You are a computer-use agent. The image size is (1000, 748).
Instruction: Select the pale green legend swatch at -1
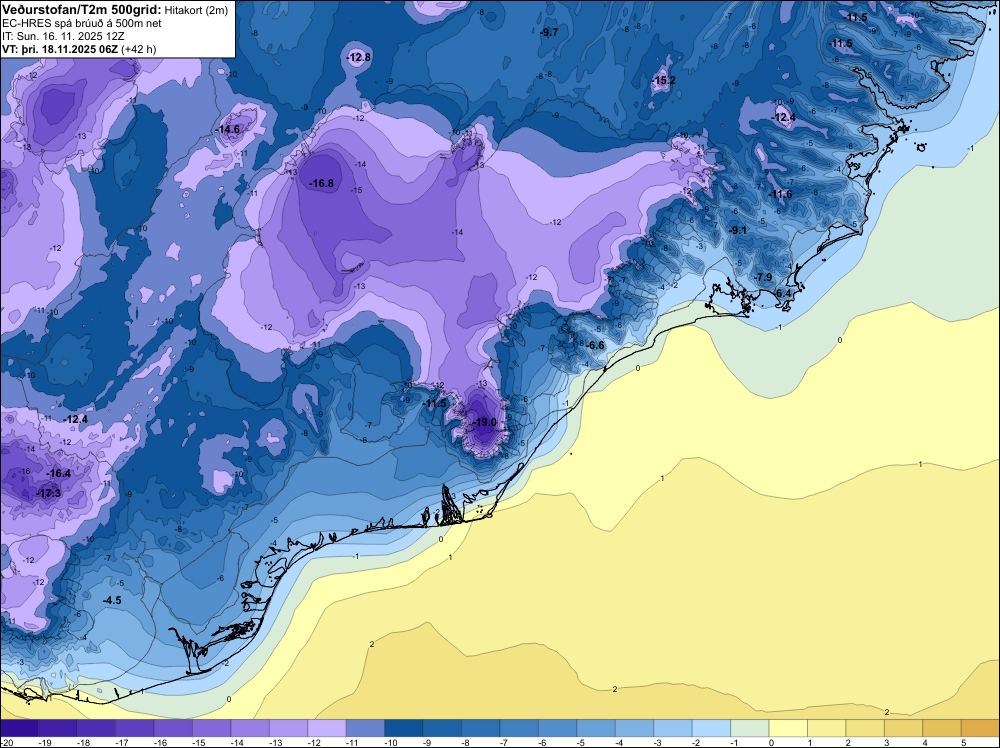[750, 728]
